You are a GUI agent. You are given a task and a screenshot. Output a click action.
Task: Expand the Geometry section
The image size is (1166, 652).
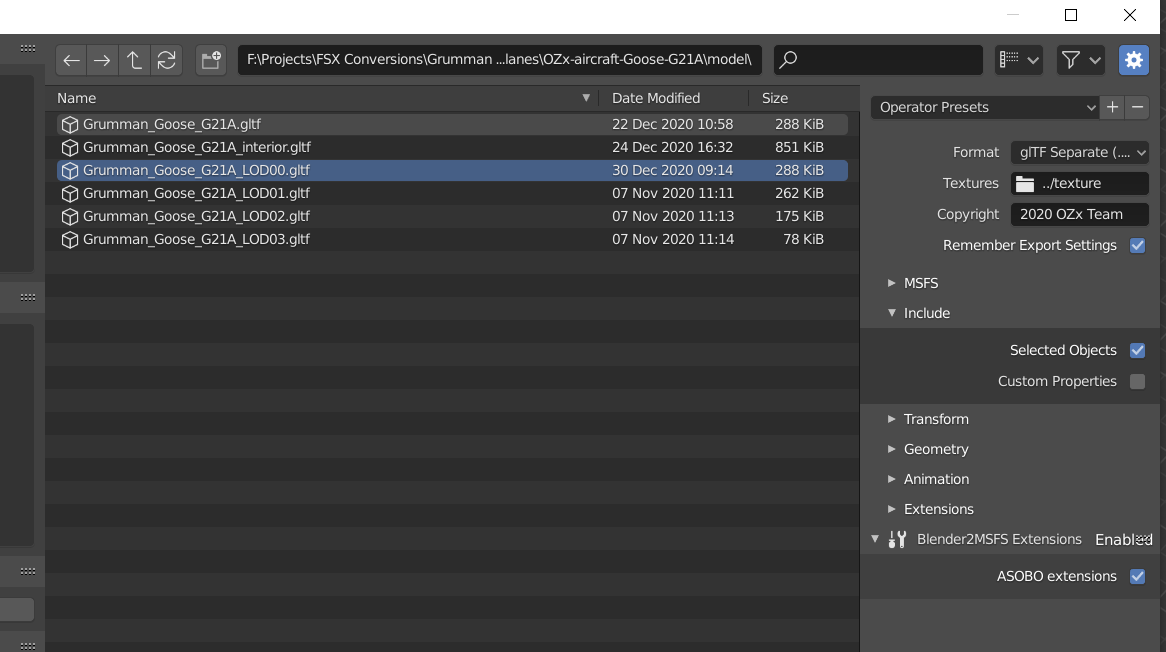935,449
